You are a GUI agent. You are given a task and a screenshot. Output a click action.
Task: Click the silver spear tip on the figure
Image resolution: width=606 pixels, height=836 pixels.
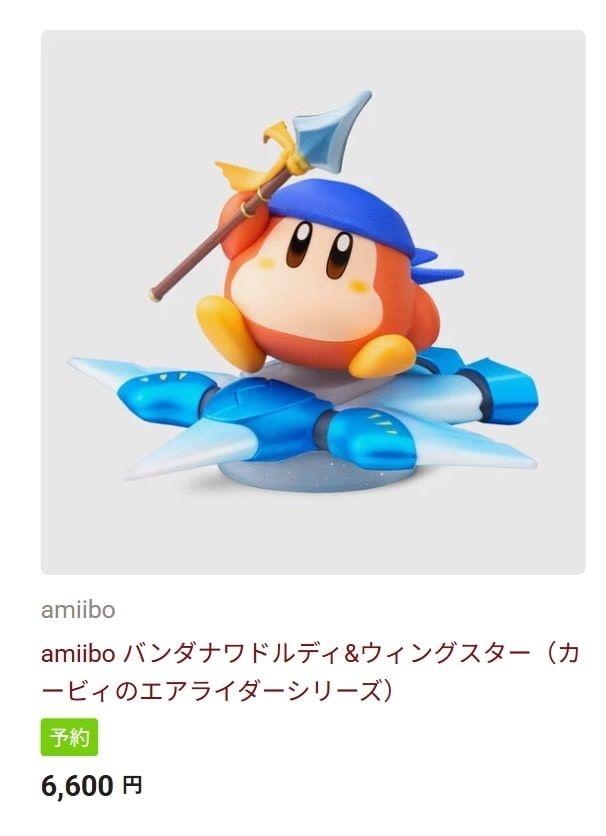pyautogui.click(x=329, y=131)
